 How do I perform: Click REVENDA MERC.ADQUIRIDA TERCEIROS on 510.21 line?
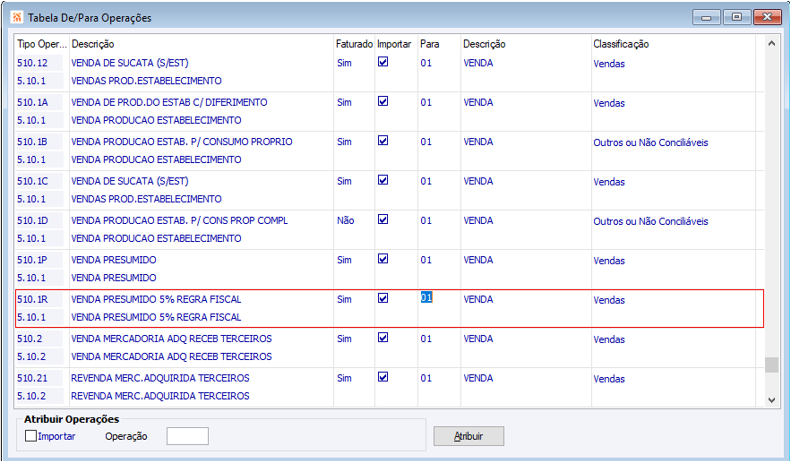pyautogui.click(x=160, y=378)
